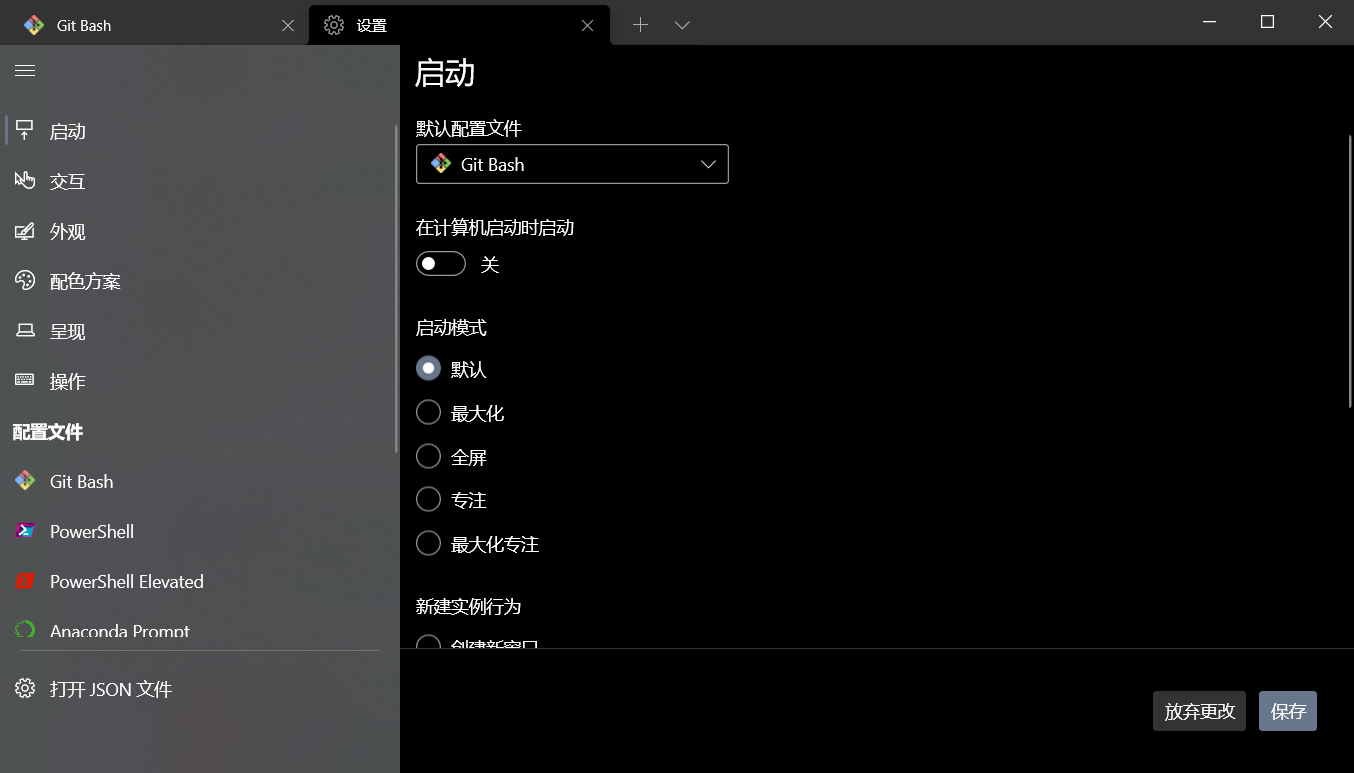Close the Git Bash tab

click(288, 26)
